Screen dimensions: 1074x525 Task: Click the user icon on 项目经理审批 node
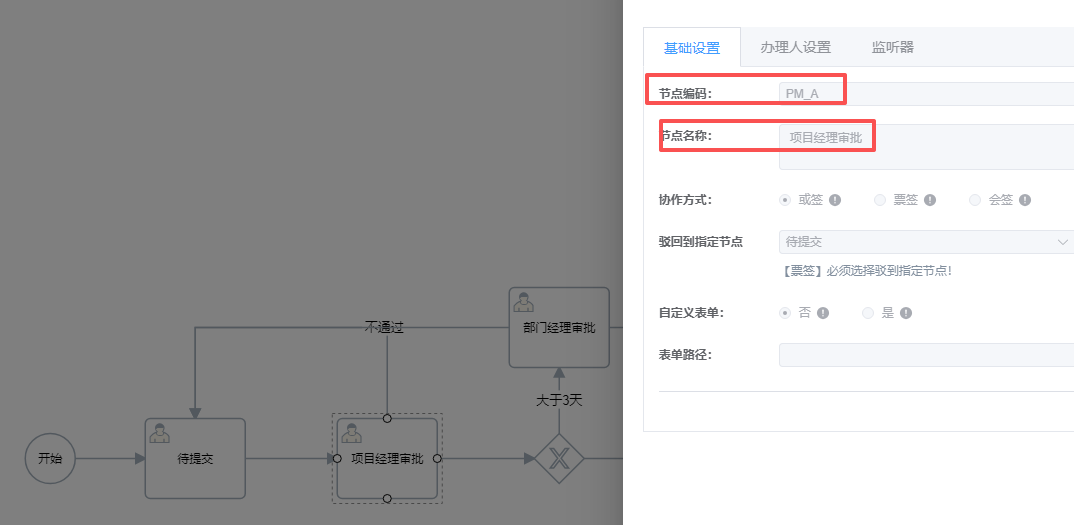pyautogui.click(x=351, y=433)
